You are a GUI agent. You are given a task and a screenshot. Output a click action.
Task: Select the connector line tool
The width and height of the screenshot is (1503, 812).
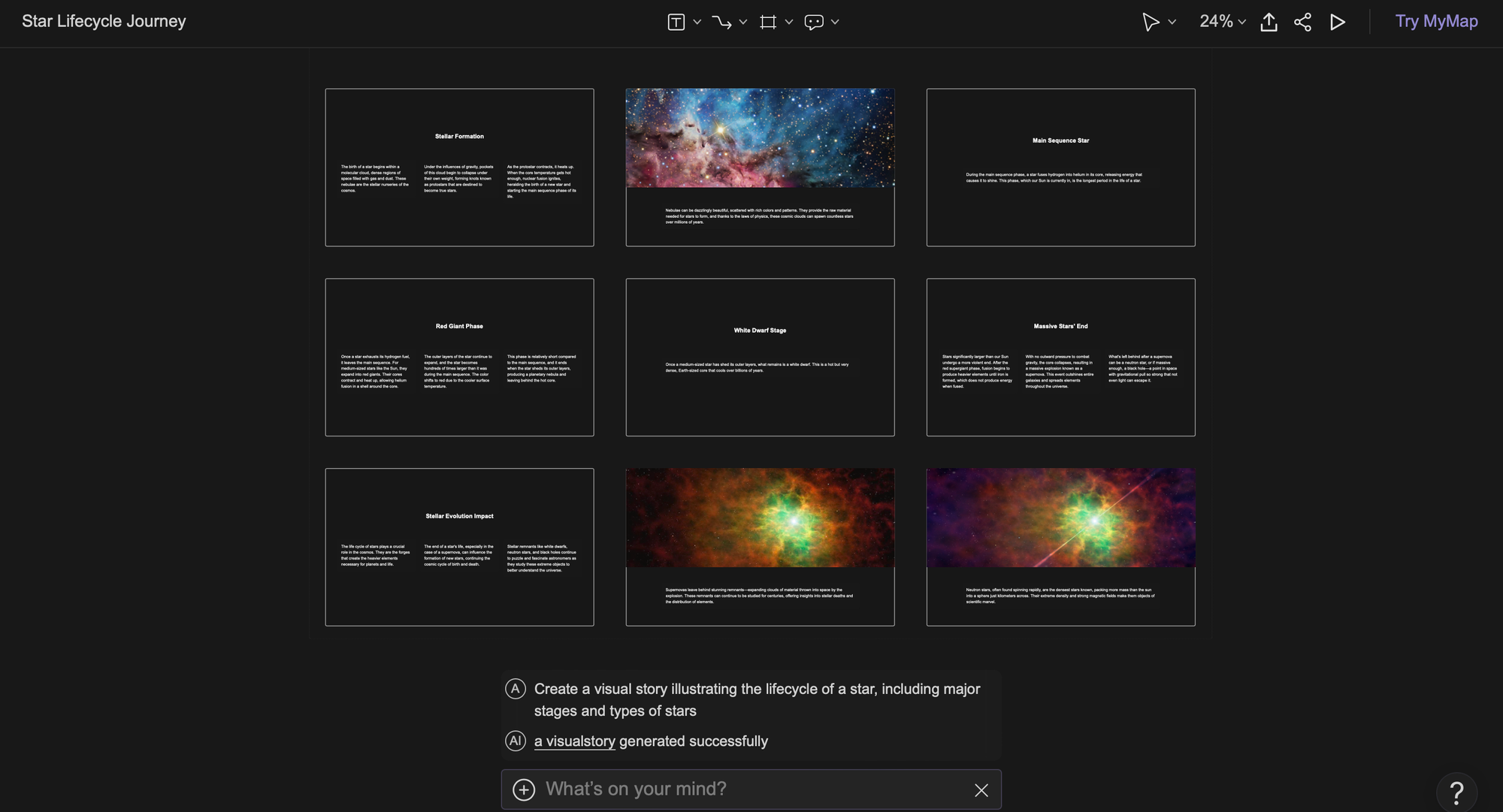pyautogui.click(x=721, y=22)
